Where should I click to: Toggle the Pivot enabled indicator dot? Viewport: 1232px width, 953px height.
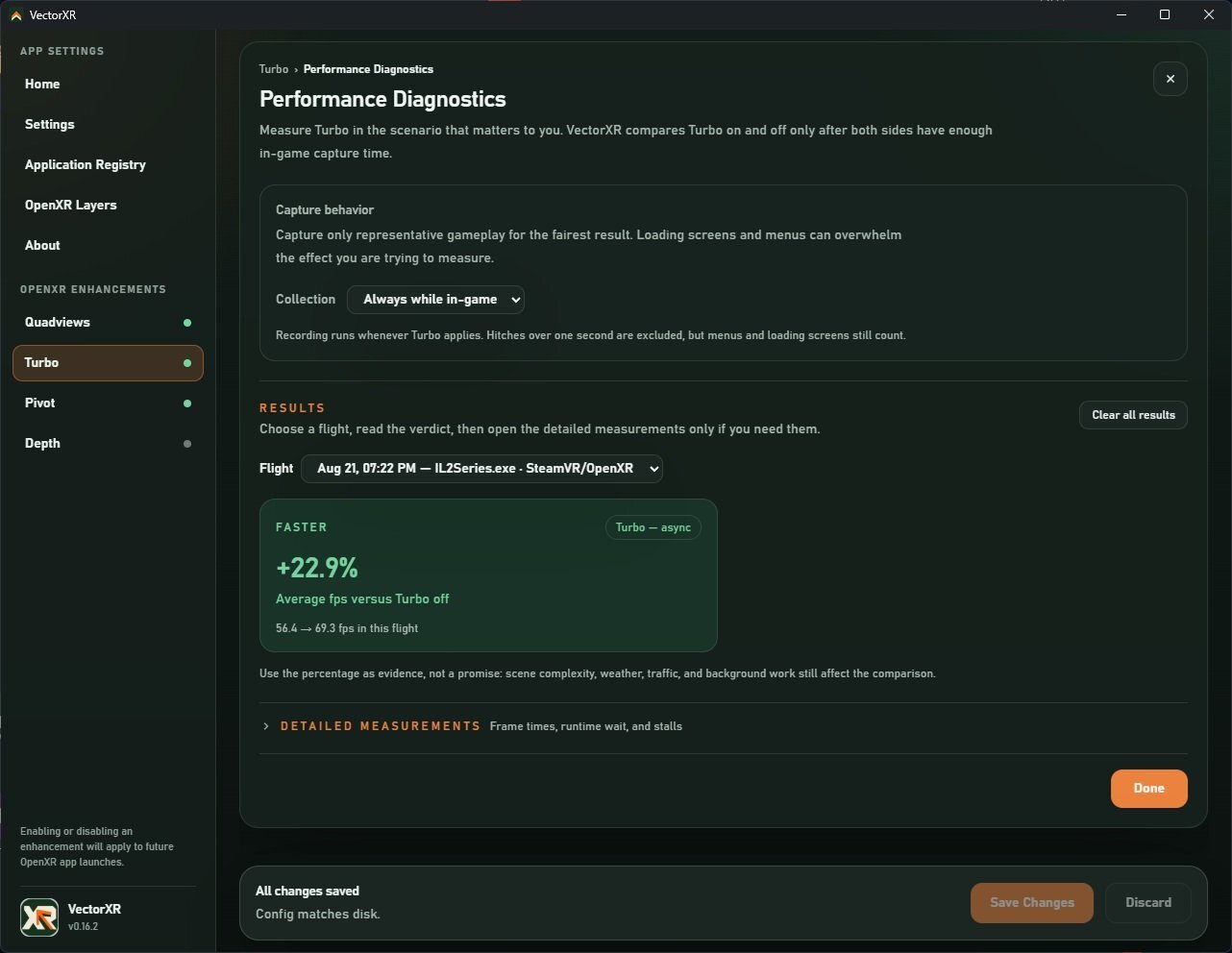(x=187, y=403)
